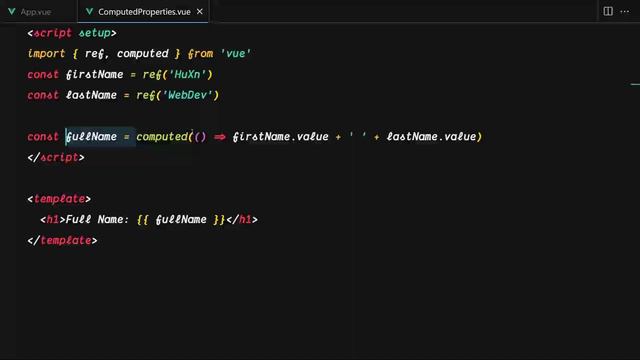Close the ComputedProperties.vue tab

coord(200,12)
